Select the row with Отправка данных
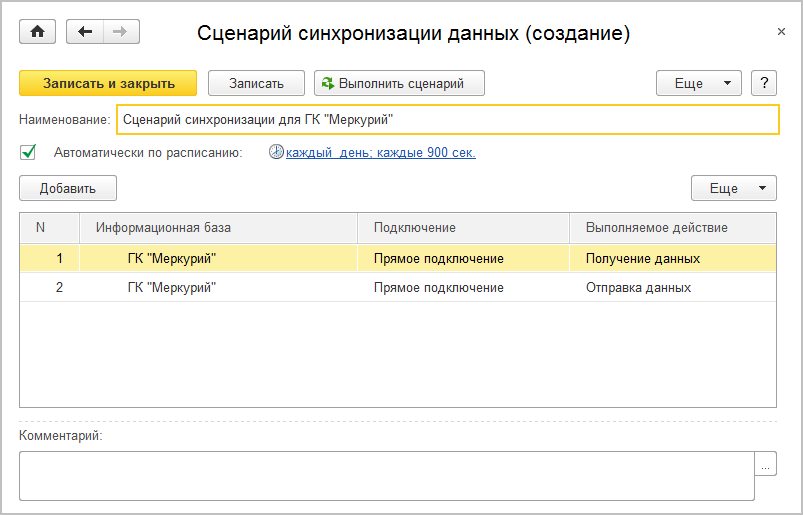 638,288
